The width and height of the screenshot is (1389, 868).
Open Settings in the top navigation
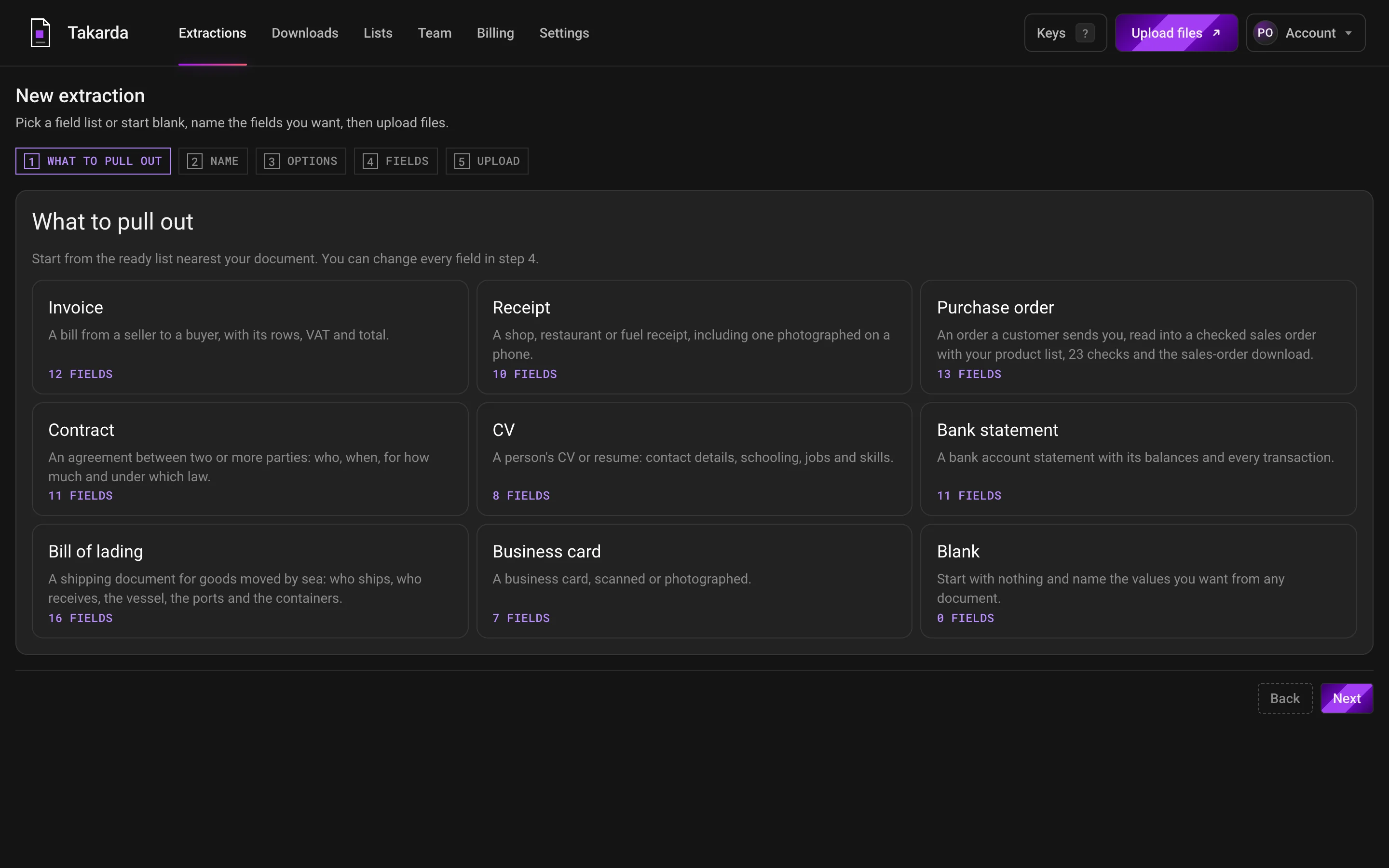coord(564,33)
